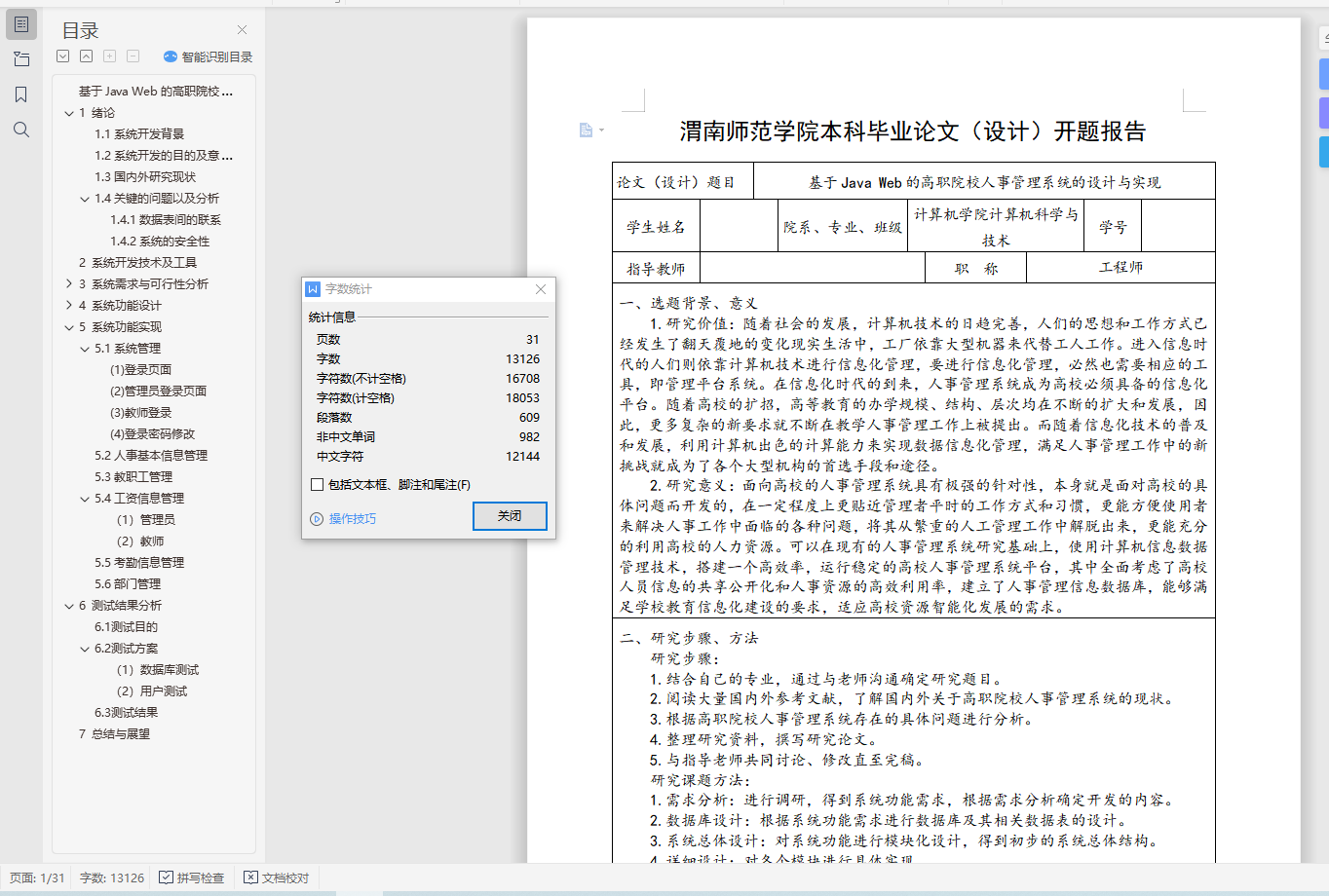The image size is (1329, 896).
Task: Click the 非中文单词 row in dialog
Action: (428, 437)
